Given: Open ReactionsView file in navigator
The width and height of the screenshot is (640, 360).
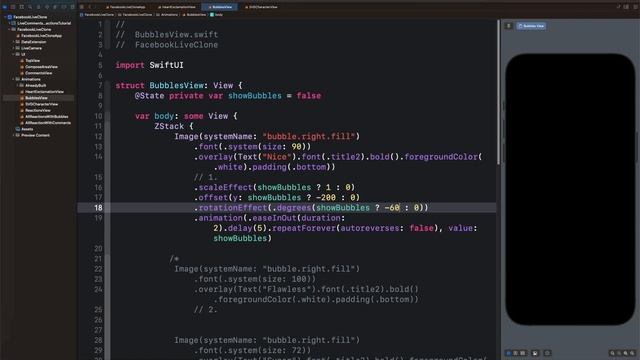Looking at the screenshot, I should coord(35,110).
